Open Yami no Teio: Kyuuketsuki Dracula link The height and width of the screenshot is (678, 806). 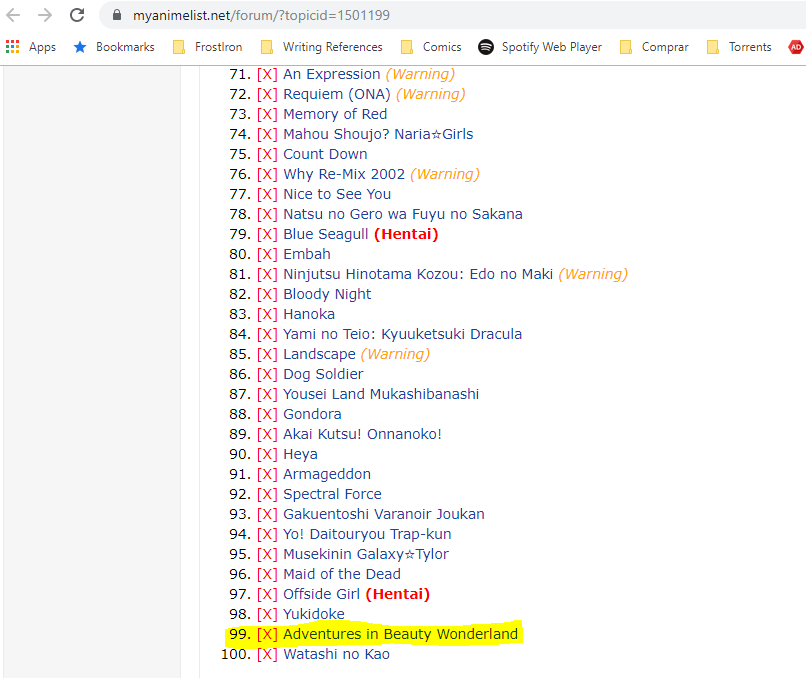pyautogui.click(x=402, y=334)
